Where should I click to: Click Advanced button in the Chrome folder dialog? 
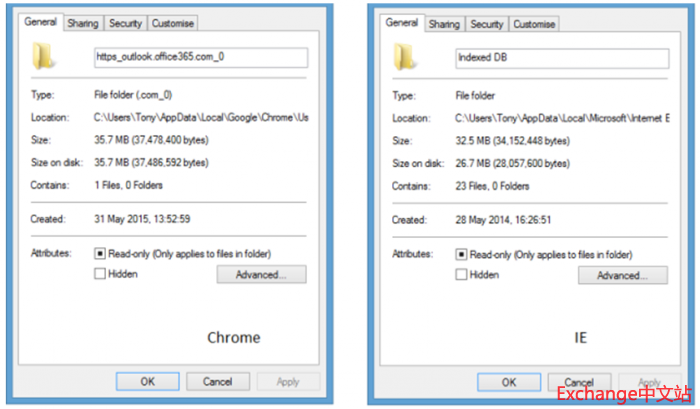[x=261, y=275]
